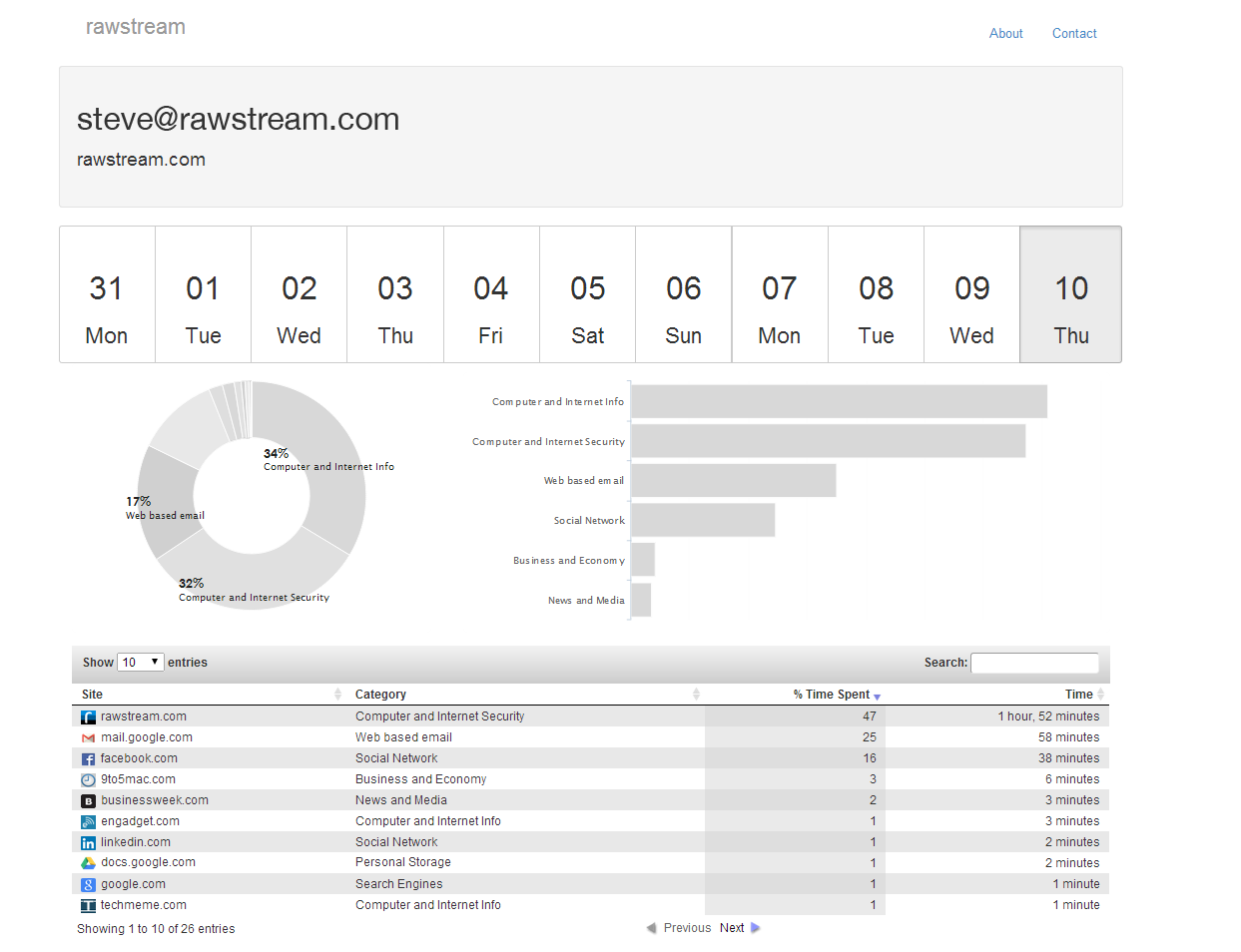This screenshot has height=952, width=1241.
Task: Open the Contact page
Action: coord(1074,33)
